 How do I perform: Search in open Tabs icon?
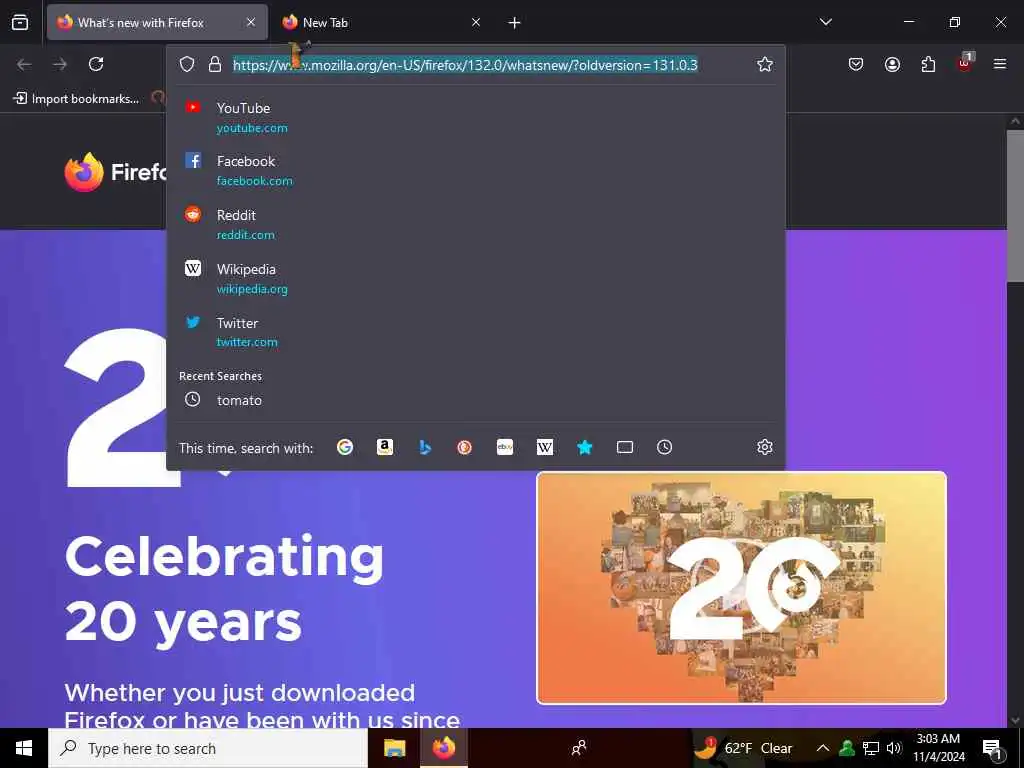[625, 447]
